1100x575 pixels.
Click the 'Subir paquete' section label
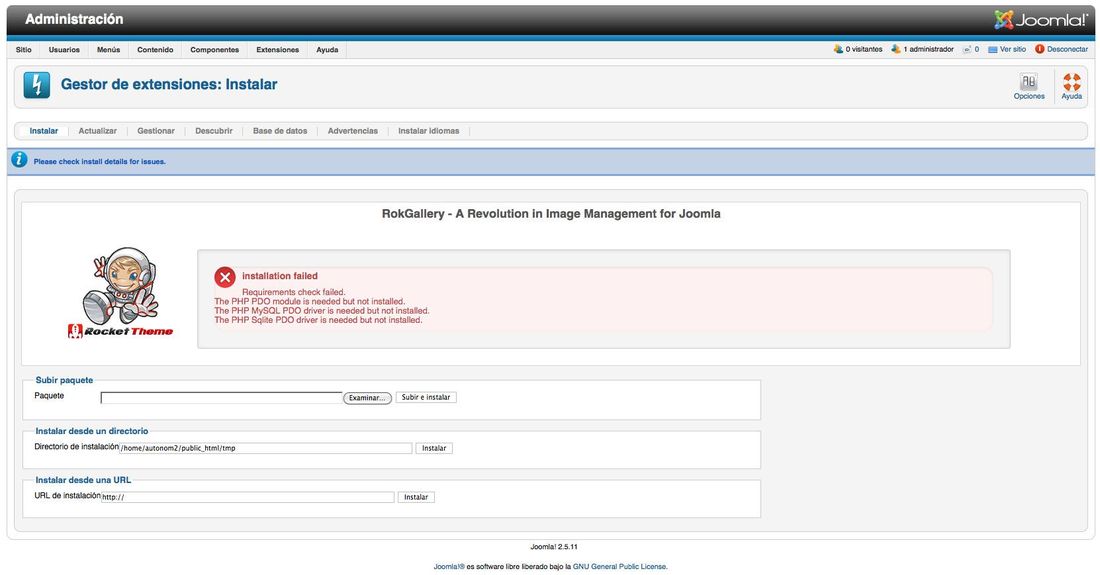pos(64,380)
